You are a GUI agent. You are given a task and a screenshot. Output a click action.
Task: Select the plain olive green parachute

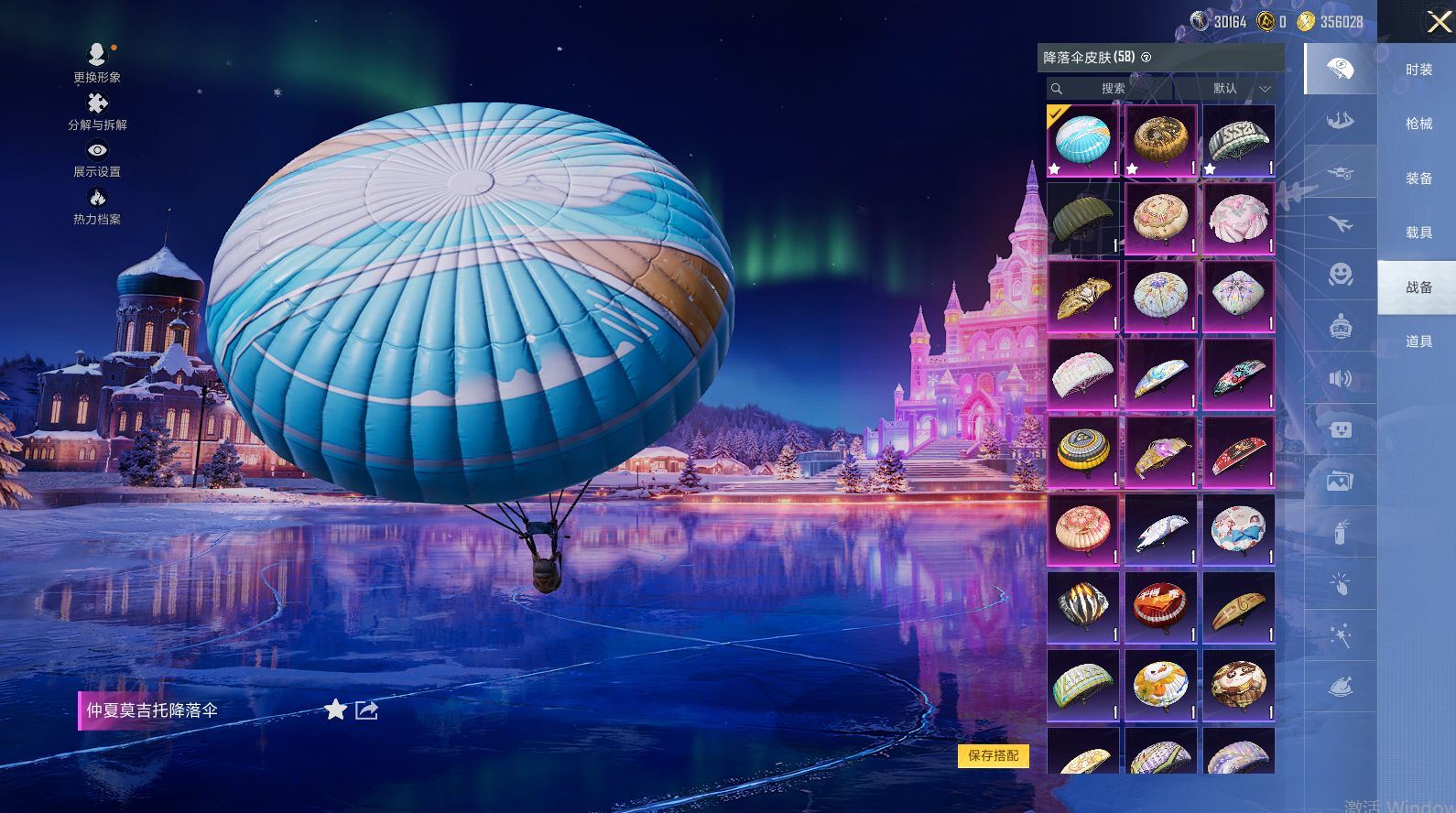[1082, 219]
